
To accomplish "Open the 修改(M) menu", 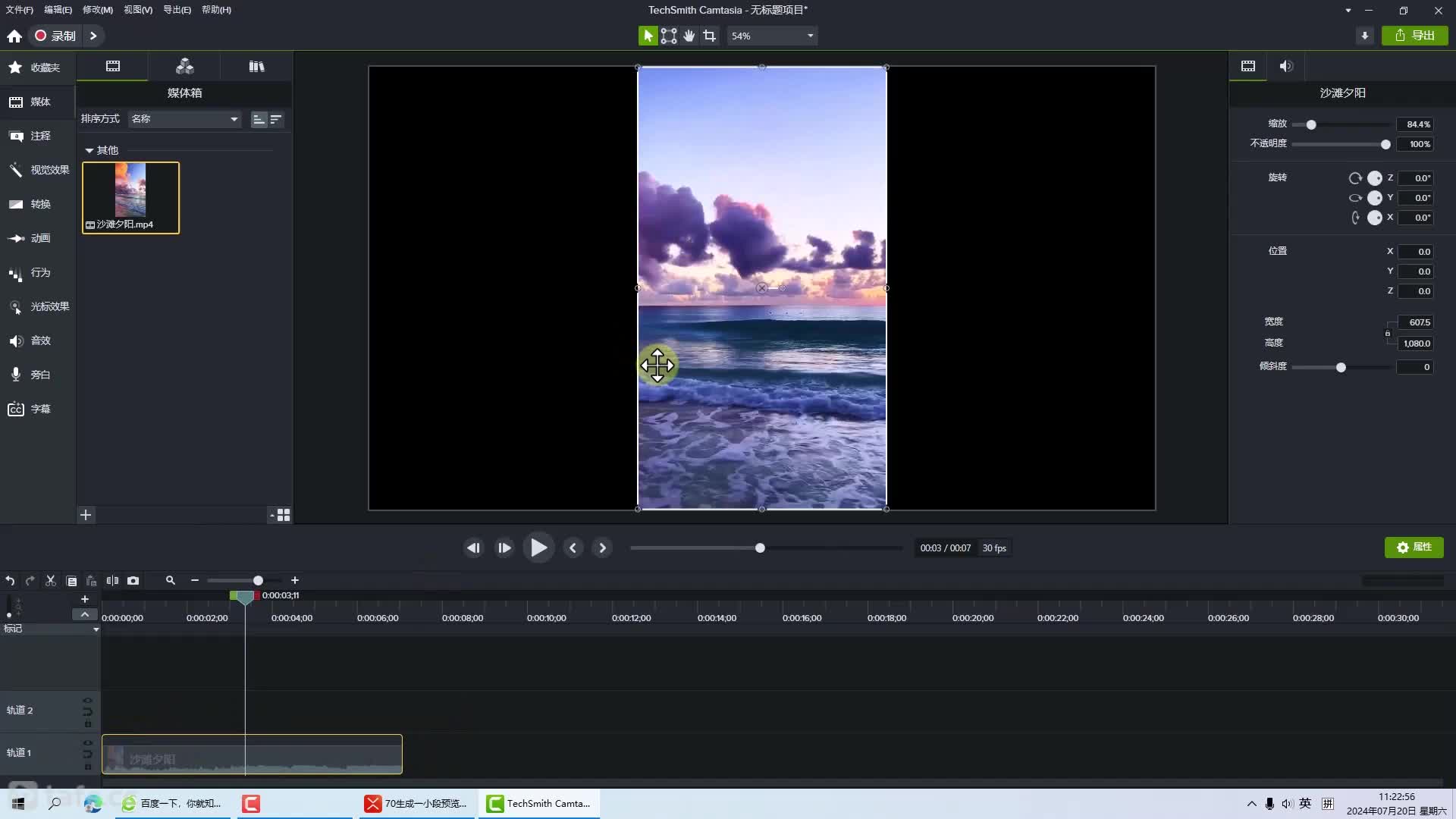I will coord(98,10).
